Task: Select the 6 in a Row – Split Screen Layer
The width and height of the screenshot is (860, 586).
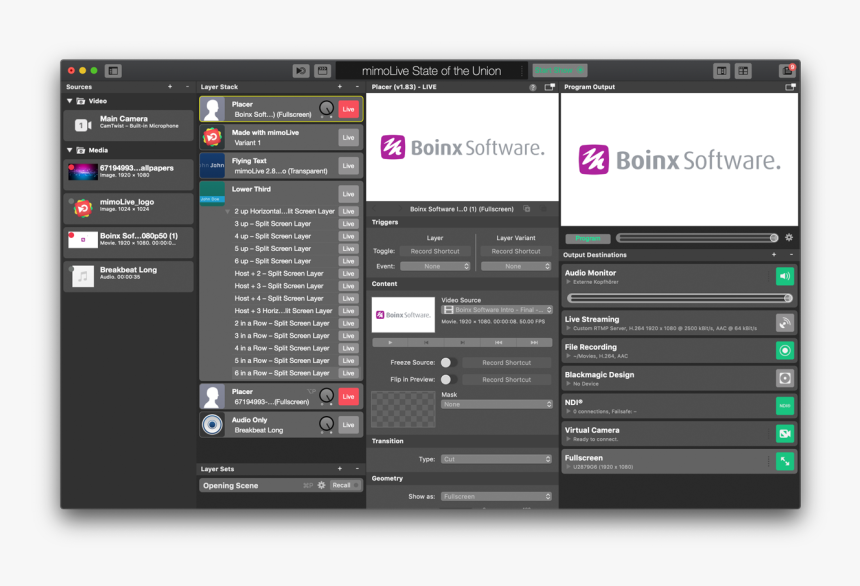Action: click(x=282, y=373)
